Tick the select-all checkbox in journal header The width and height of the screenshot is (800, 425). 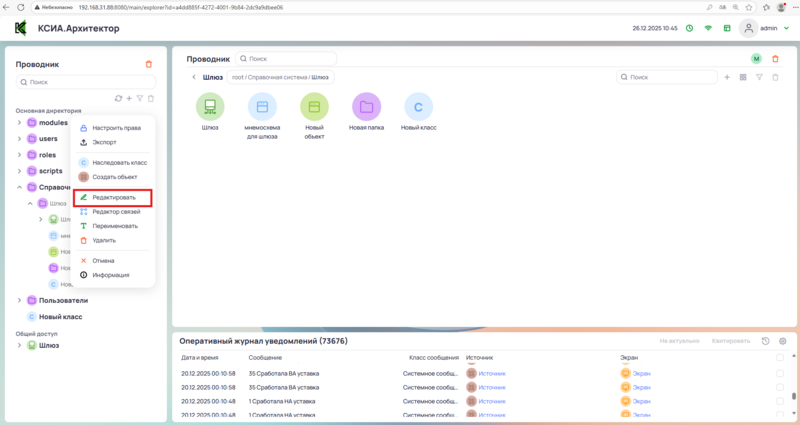click(x=780, y=357)
